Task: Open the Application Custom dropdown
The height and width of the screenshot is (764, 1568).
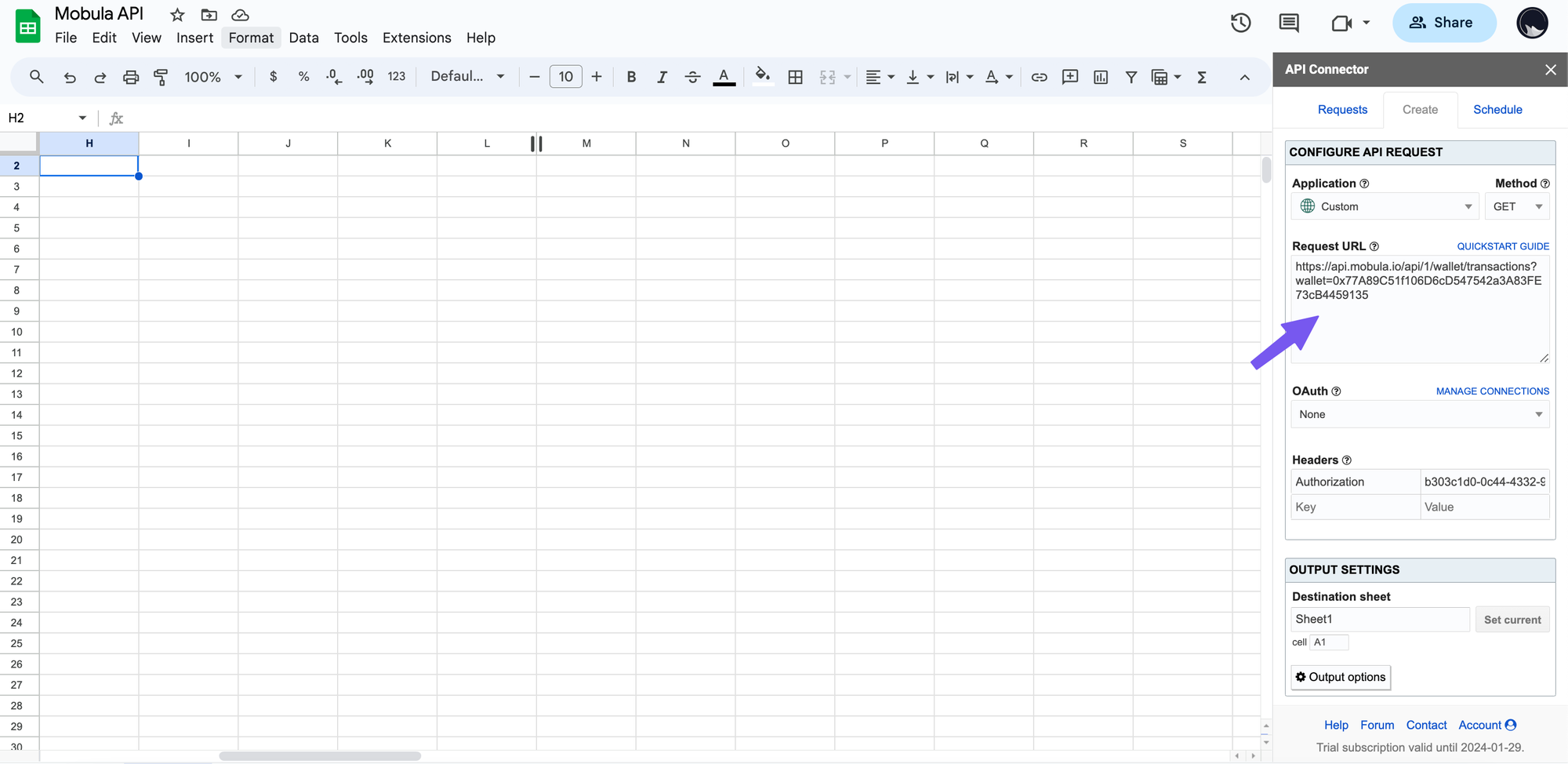Action: (1385, 206)
